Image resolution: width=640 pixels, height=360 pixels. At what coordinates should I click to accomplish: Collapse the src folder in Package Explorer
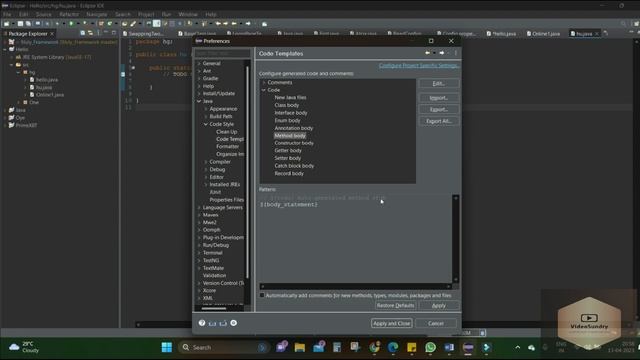11,64
